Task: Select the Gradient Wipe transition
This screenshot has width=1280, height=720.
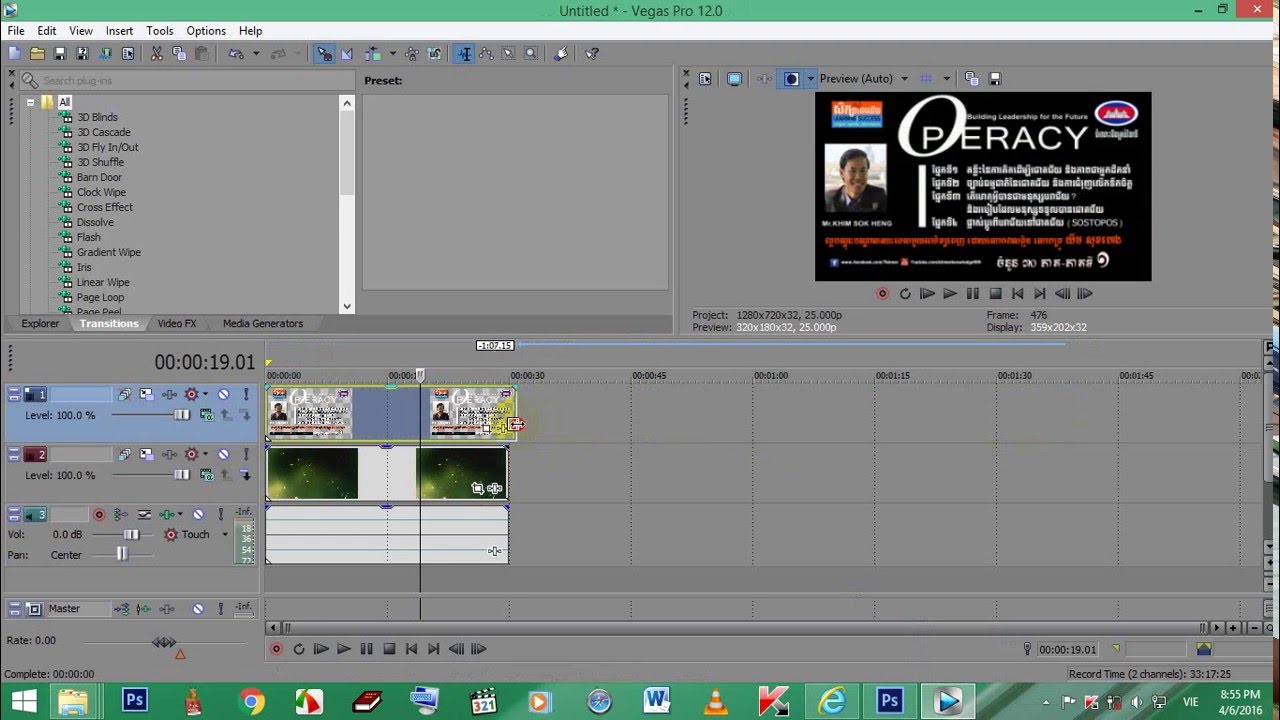Action: click(109, 252)
